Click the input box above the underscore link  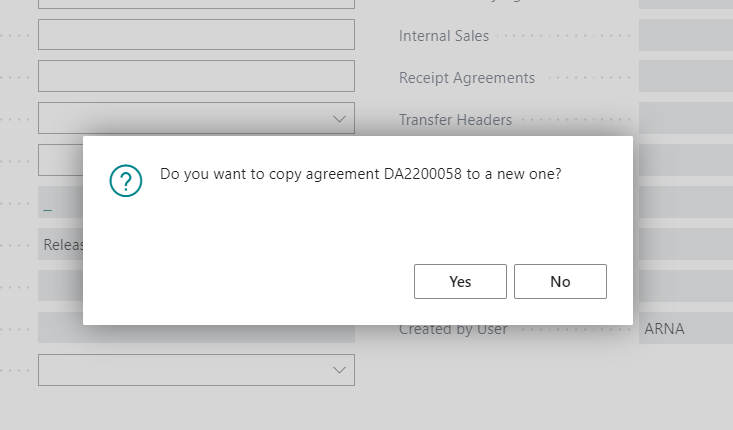tap(60, 160)
